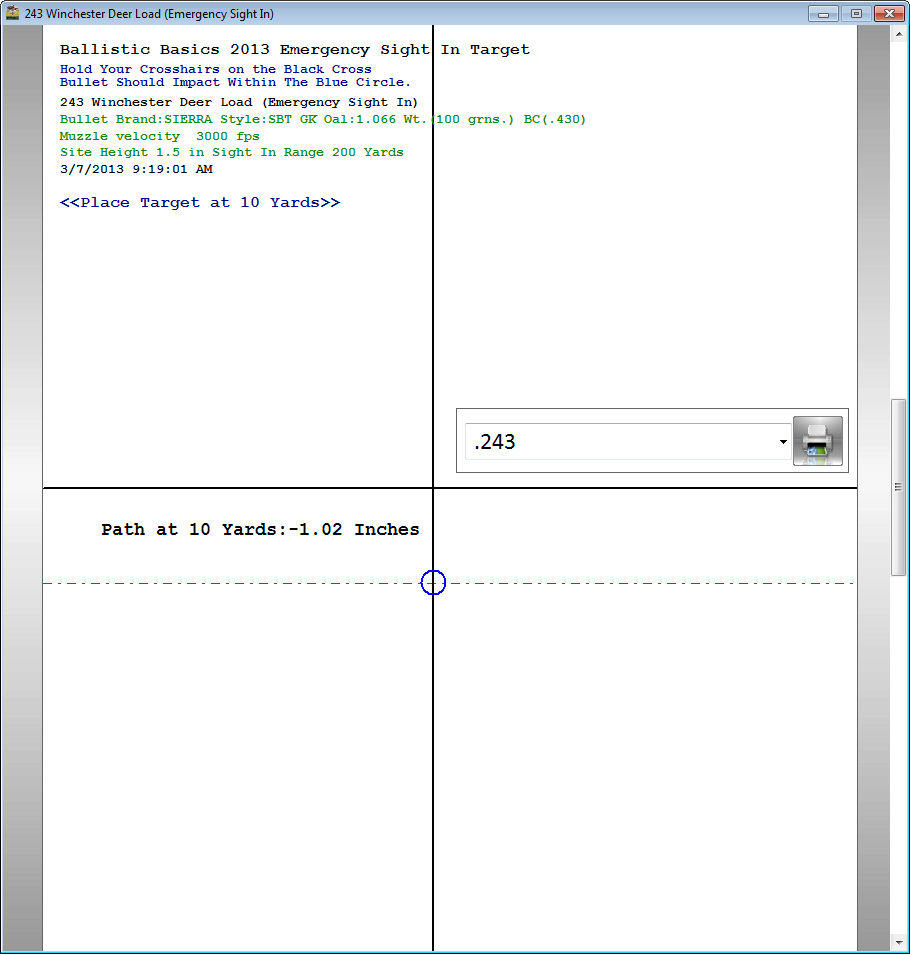Screen dimensions: 910x954
Task: Close the Emergency Sight In window
Action: pyautogui.click(x=888, y=14)
